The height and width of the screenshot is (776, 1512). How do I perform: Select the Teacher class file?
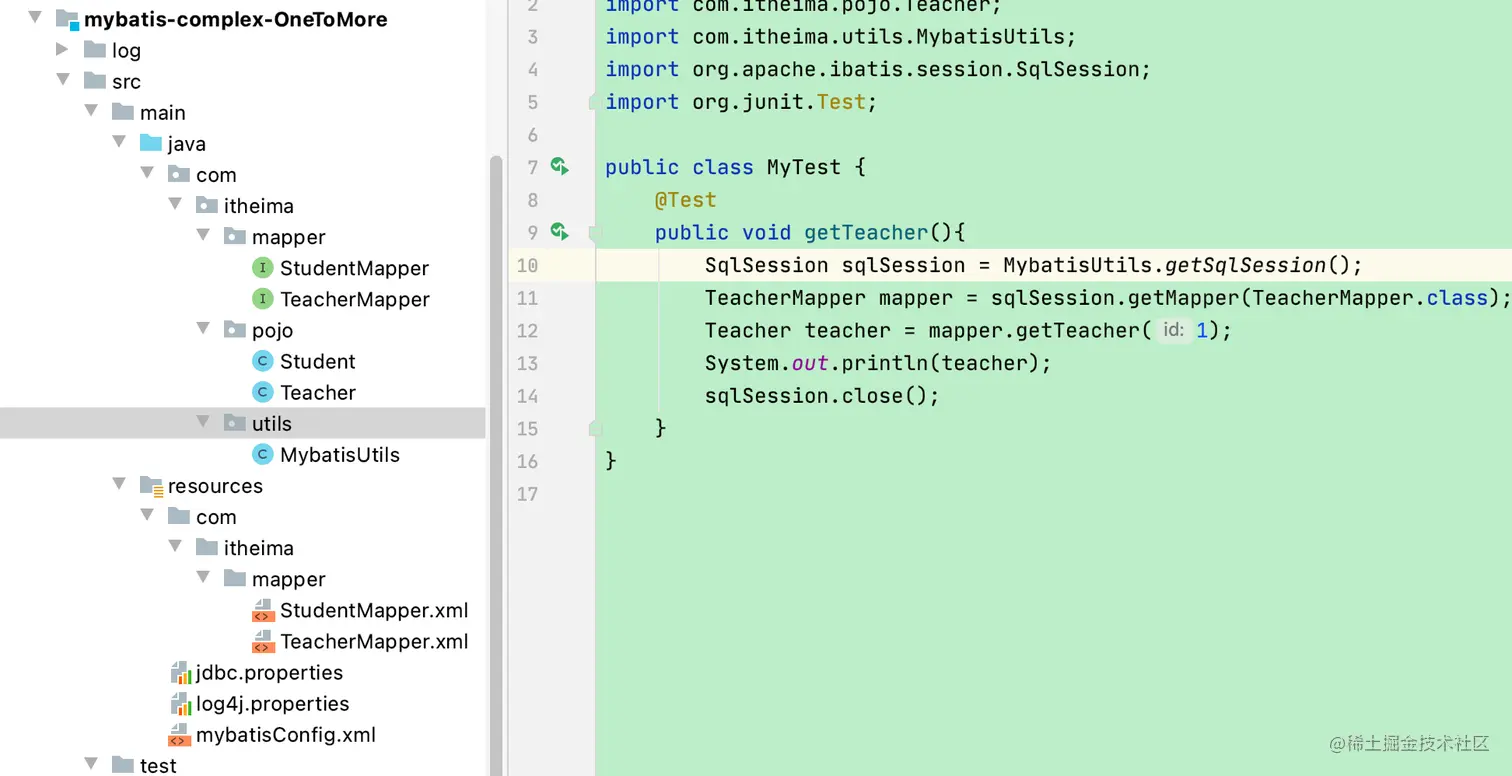[318, 392]
